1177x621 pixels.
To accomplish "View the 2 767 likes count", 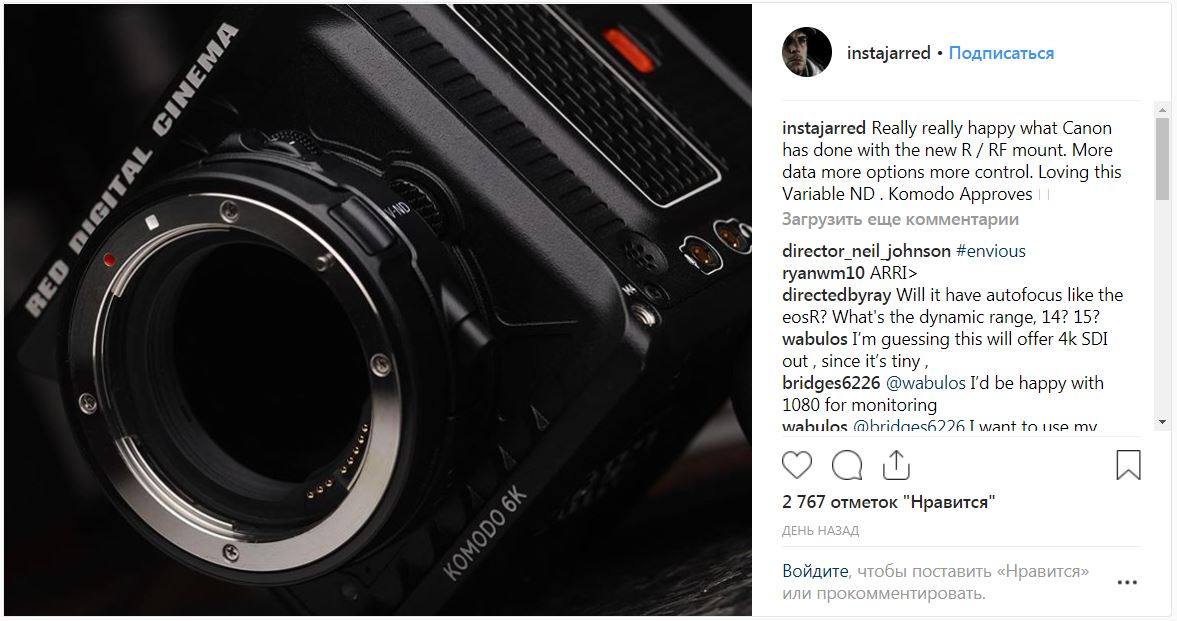I will 889,502.
